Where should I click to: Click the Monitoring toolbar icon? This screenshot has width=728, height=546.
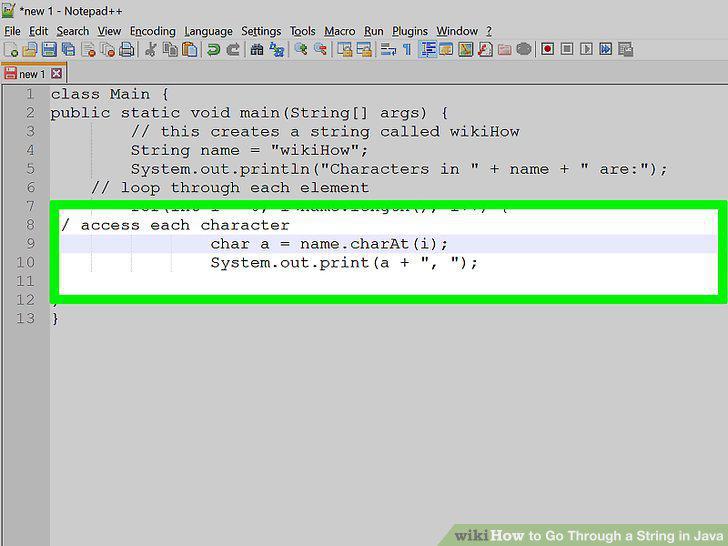click(x=524, y=49)
